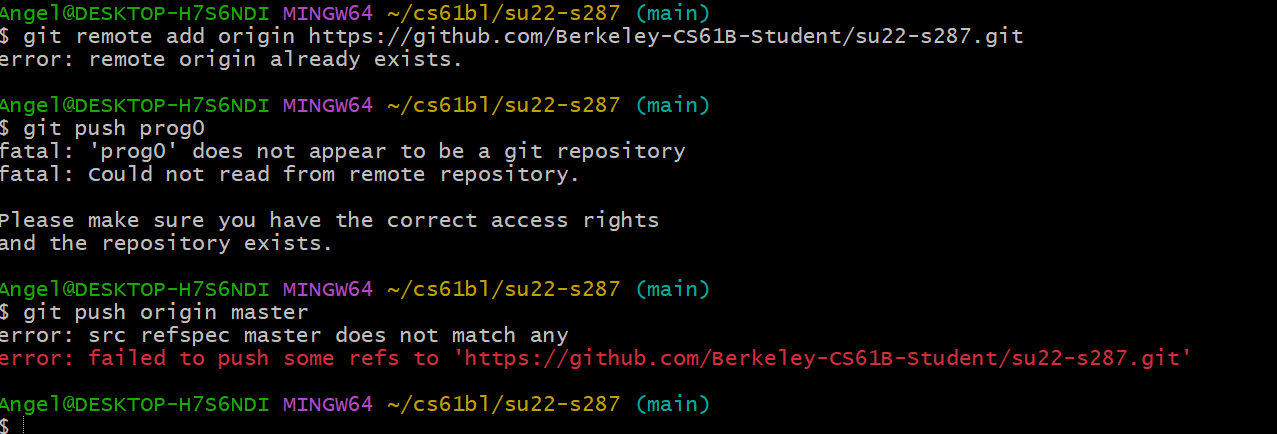Click the "src refspec master does not match any" error

[x=328, y=335]
